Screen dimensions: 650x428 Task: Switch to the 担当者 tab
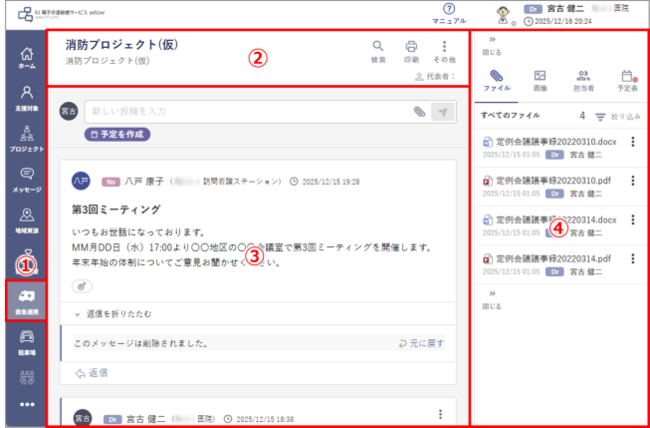[583, 81]
